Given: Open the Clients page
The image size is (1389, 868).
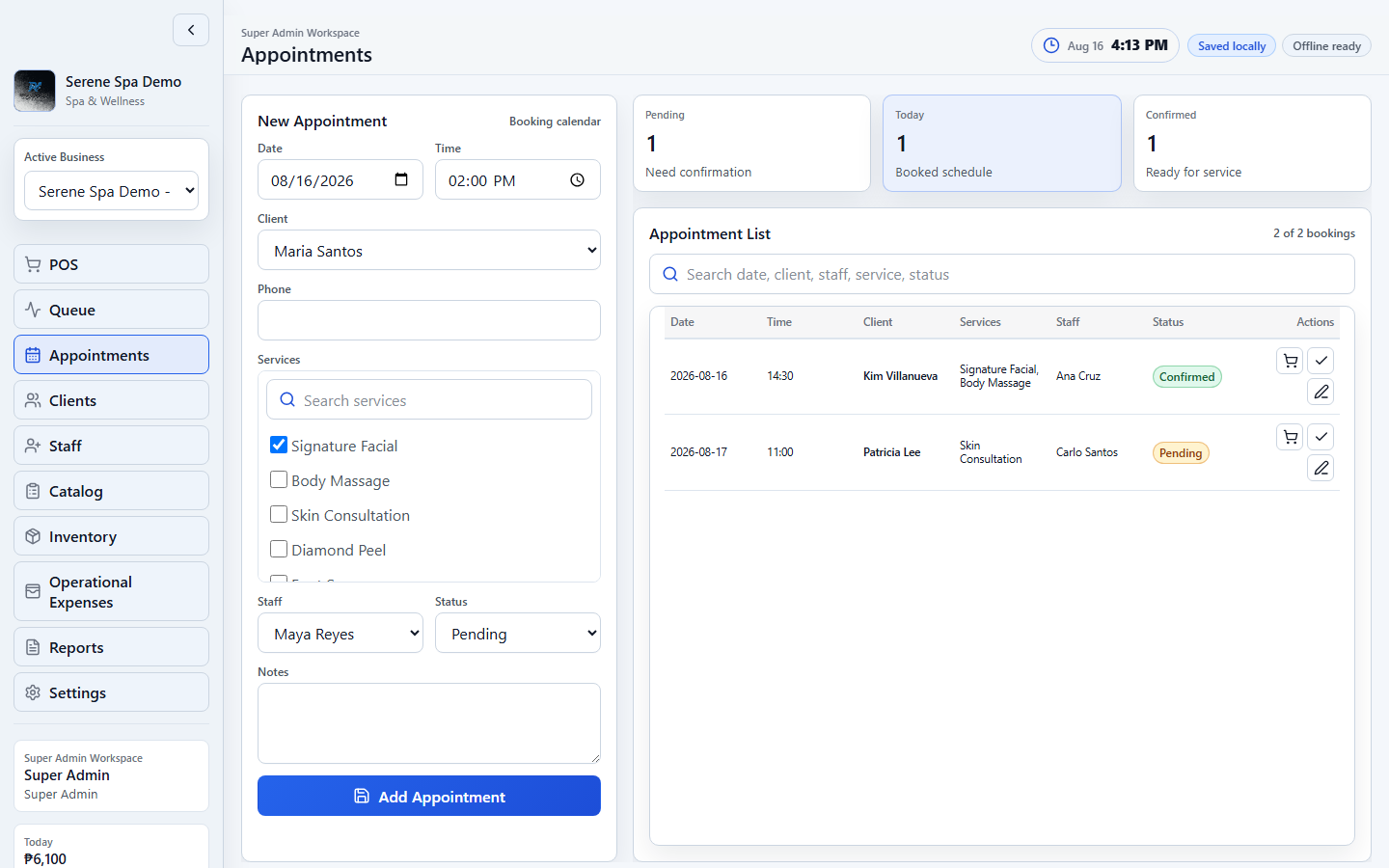Looking at the screenshot, I should point(111,400).
